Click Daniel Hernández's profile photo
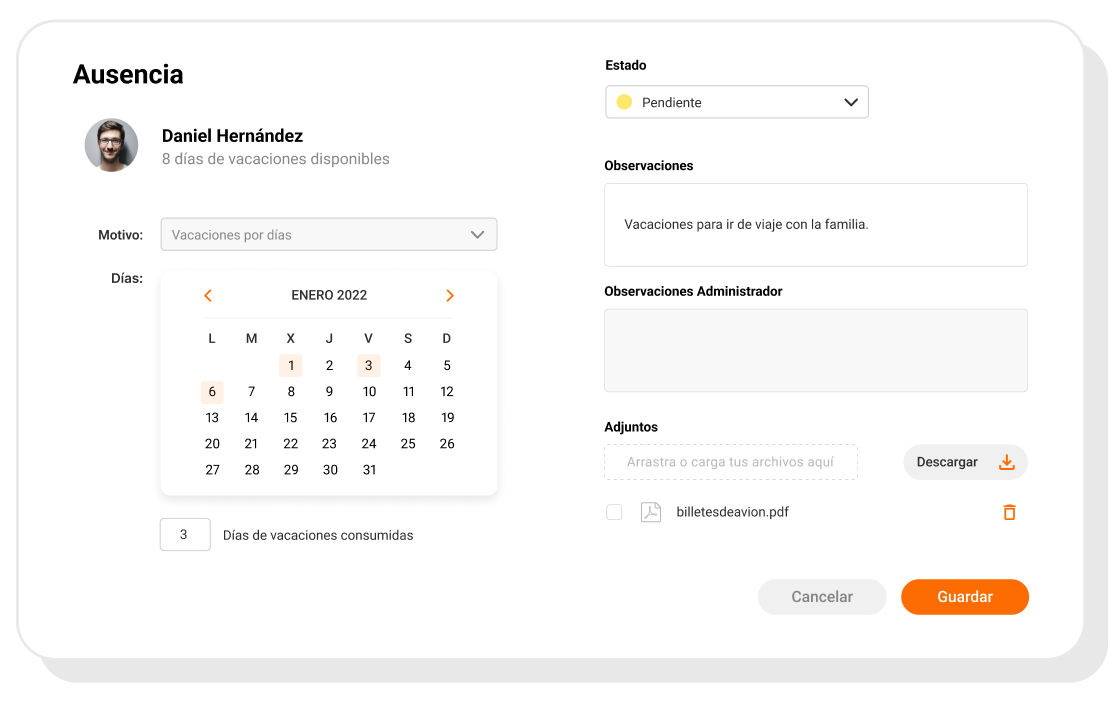1110x703 pixels. [x=111, y=146]
